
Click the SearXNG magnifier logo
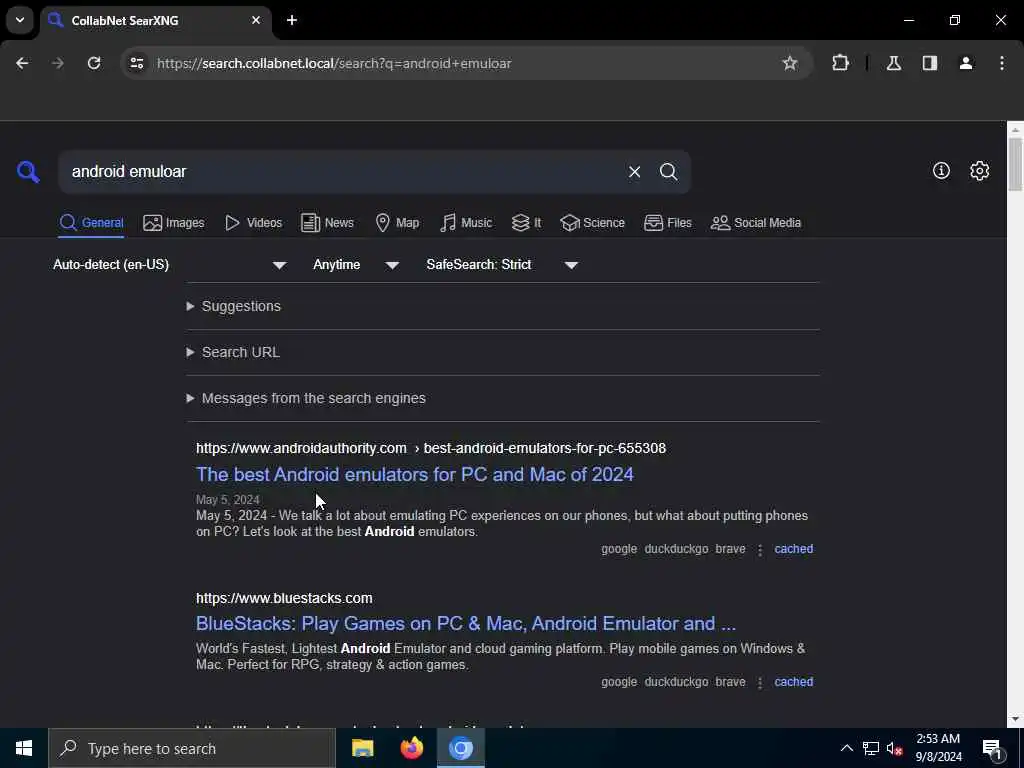(x=28, y=172)
